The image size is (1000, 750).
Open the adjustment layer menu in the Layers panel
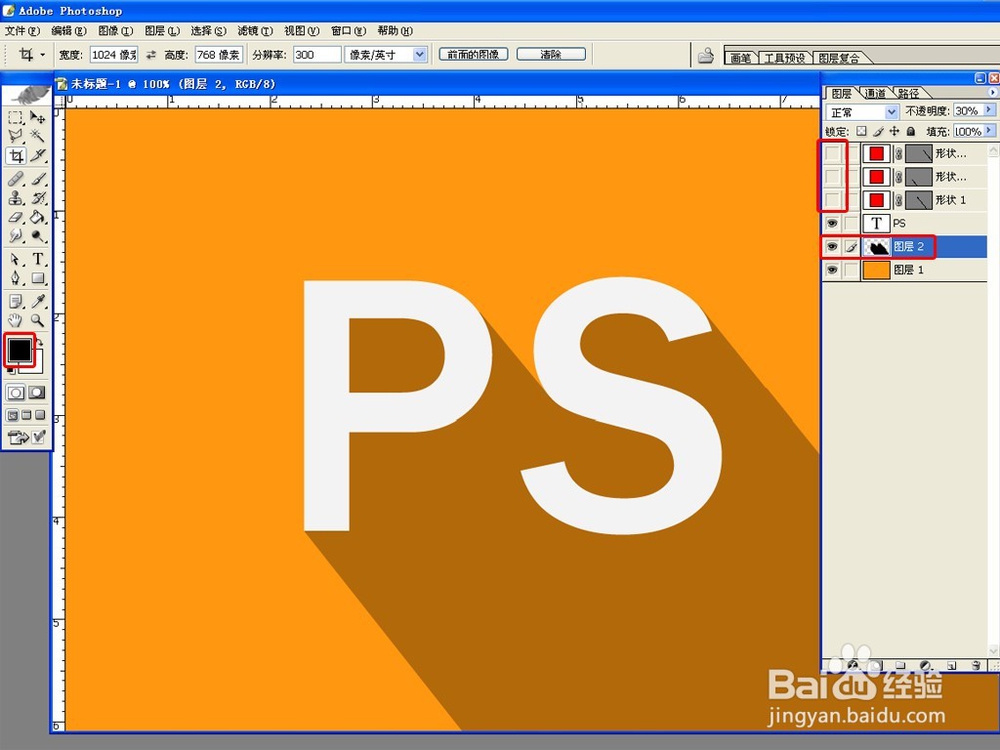pos(925,665)
